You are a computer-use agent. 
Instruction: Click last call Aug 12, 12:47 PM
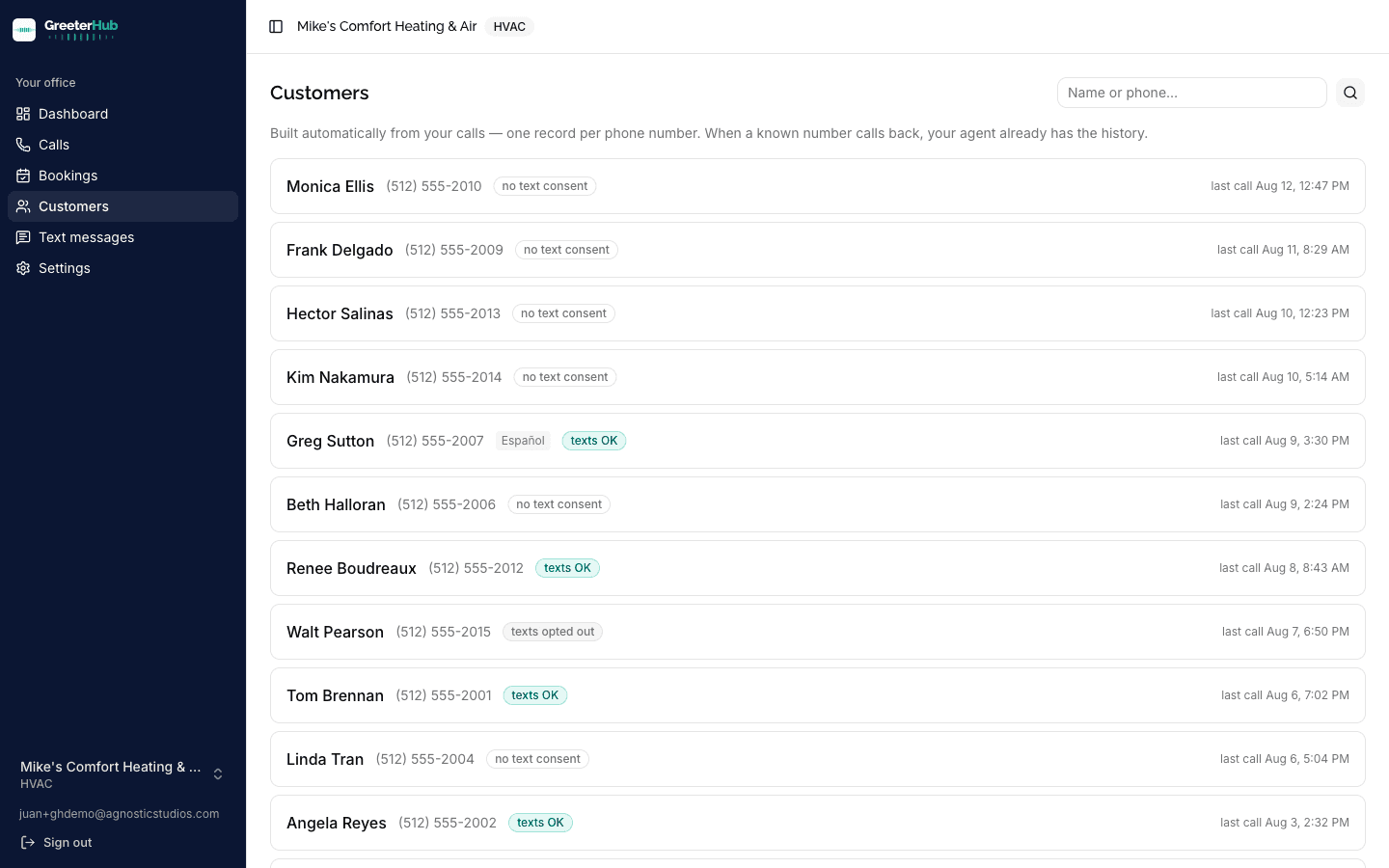point(1280,186)
